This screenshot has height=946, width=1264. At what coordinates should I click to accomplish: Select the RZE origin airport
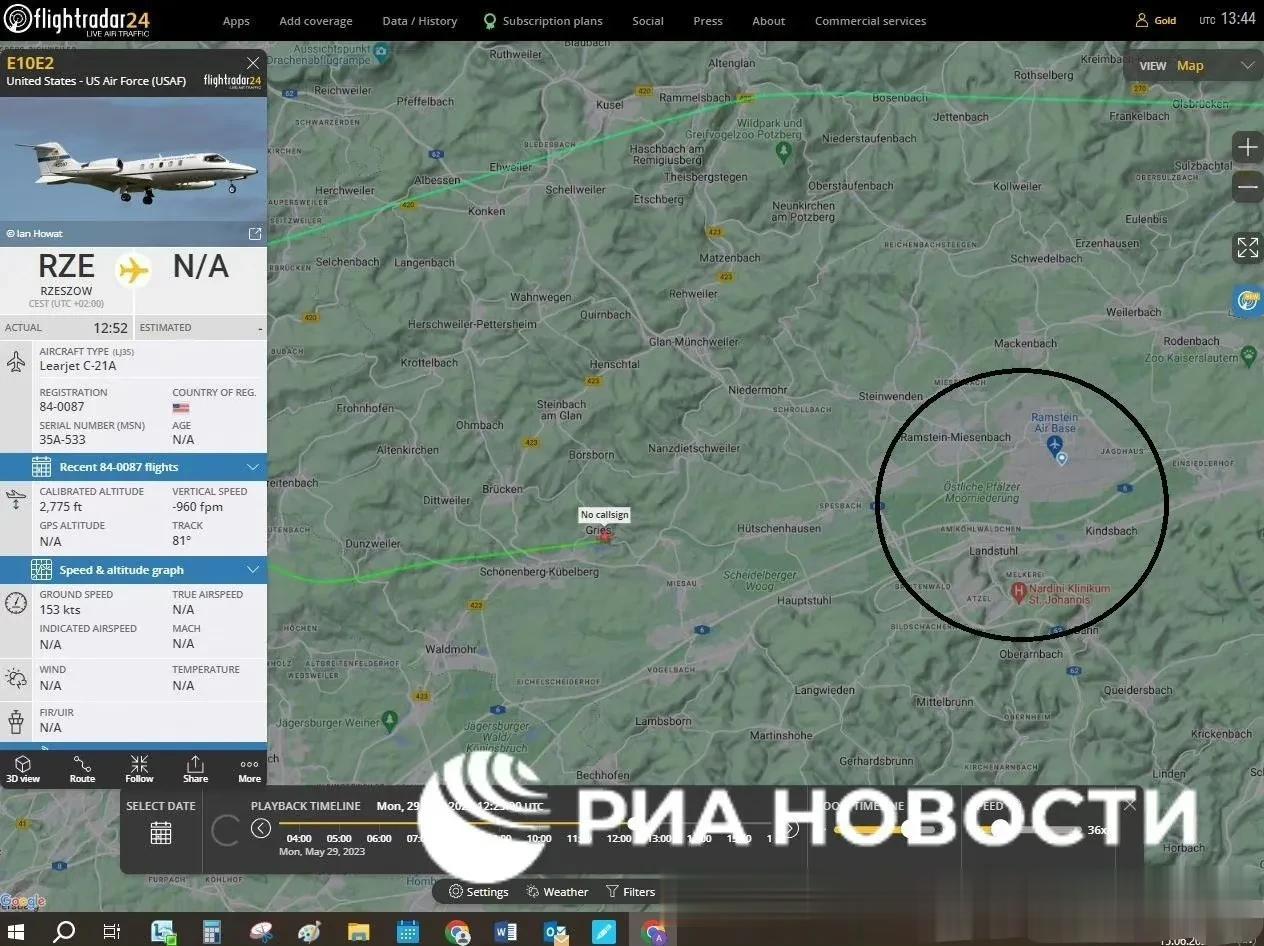(x=66, y=267)
